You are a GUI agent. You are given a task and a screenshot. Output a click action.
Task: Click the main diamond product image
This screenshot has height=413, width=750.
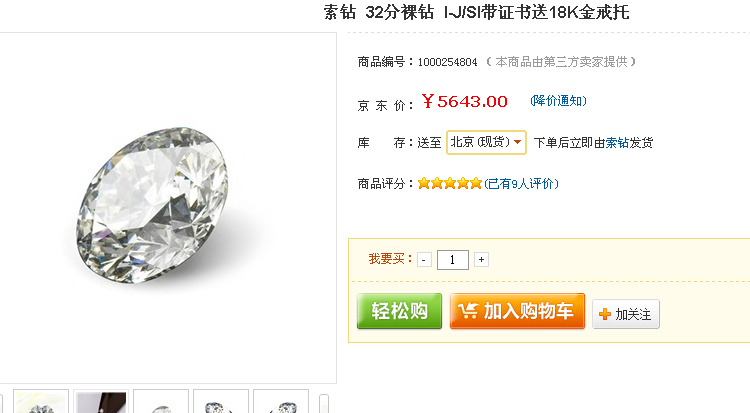pos(152,206)
